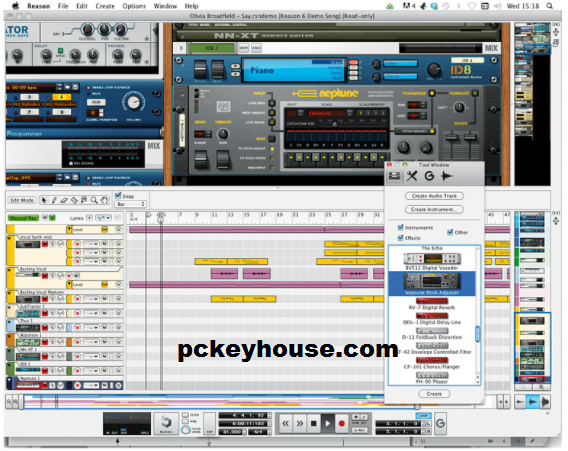Open Spotlight search in menu bar

(x=550, y=6)
